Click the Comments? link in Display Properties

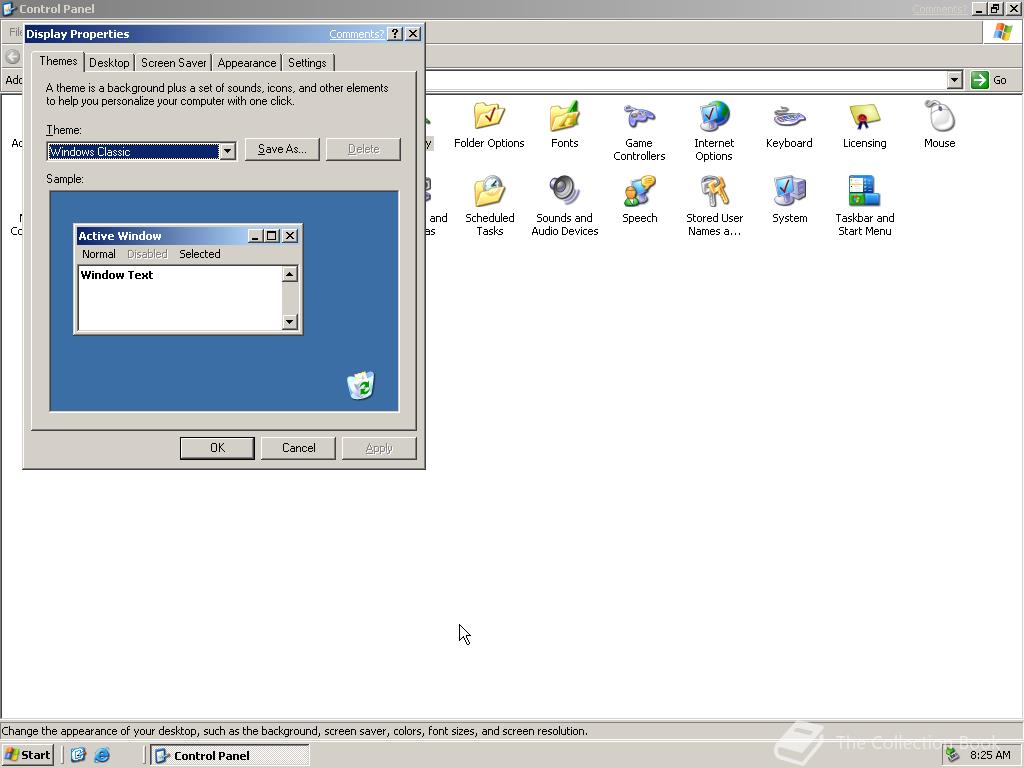(x=357, y=34)
